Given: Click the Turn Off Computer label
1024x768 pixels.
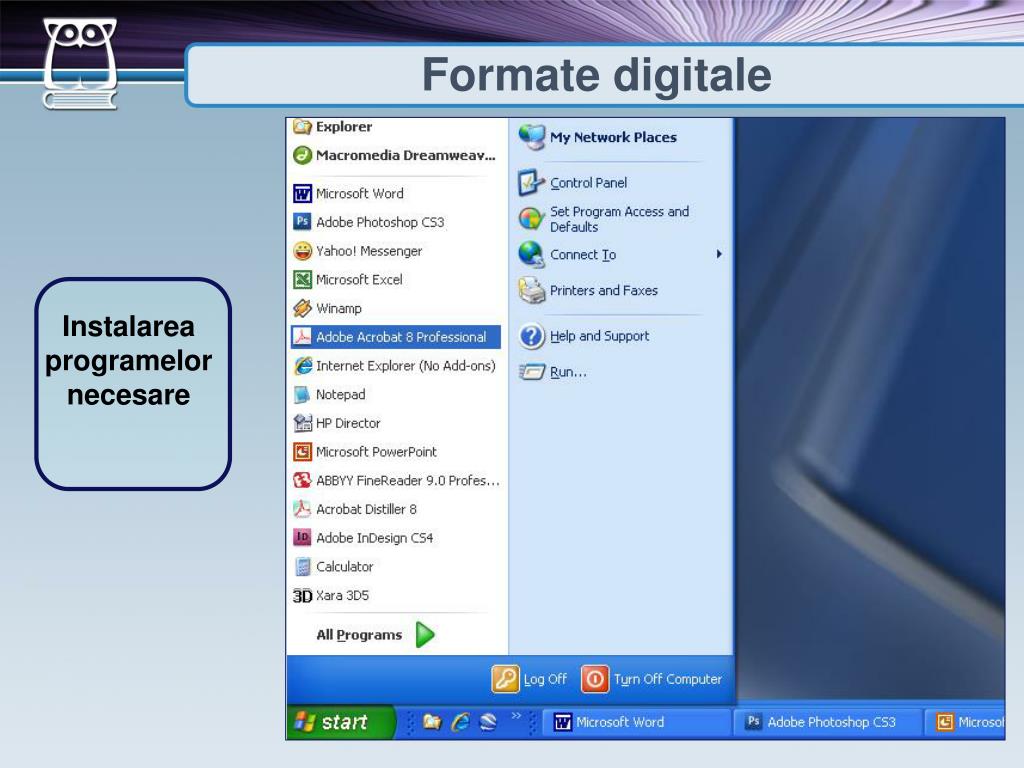Looking at the screenshot, I should [667, 679].
